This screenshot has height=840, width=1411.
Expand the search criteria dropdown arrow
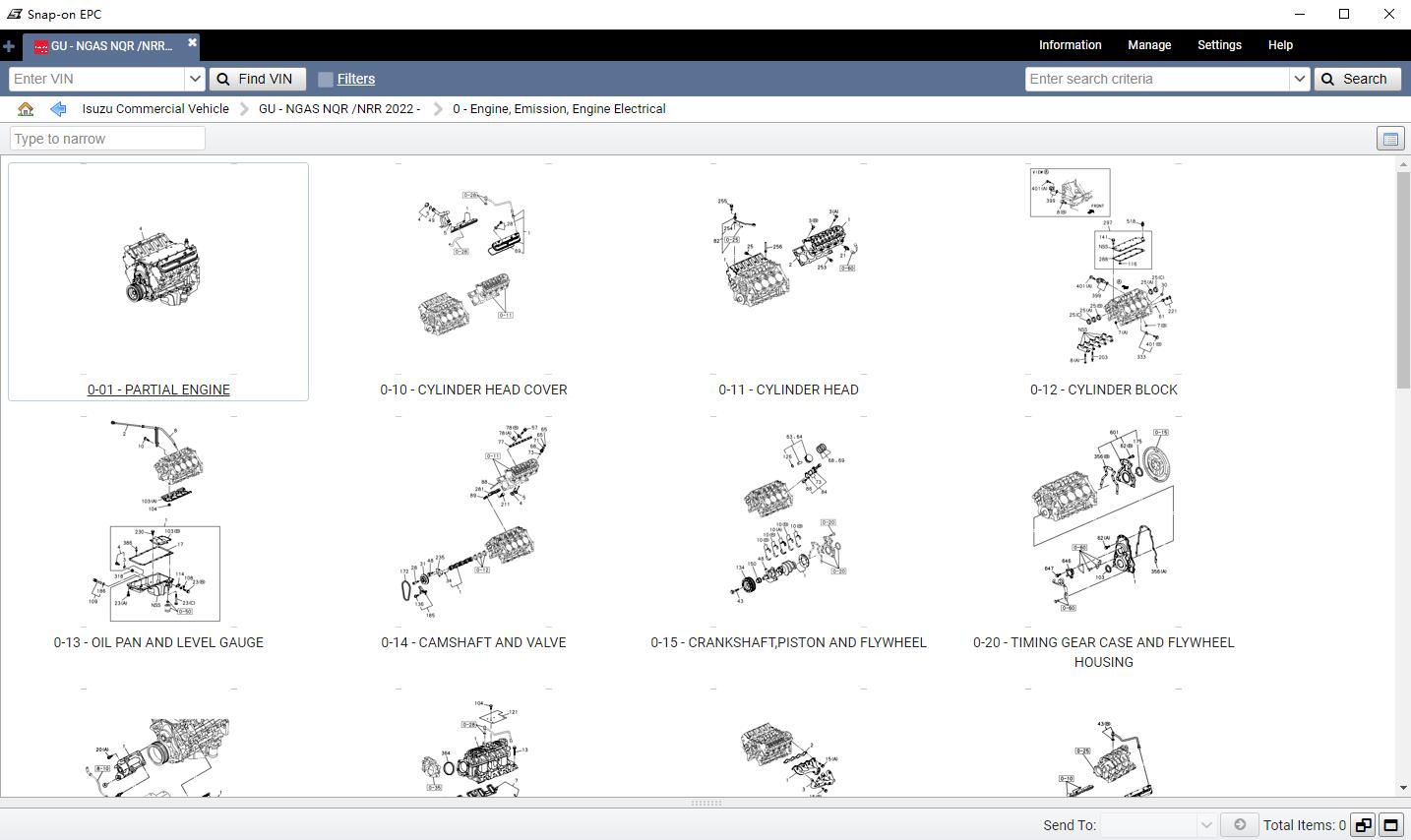coord(1300,79)
